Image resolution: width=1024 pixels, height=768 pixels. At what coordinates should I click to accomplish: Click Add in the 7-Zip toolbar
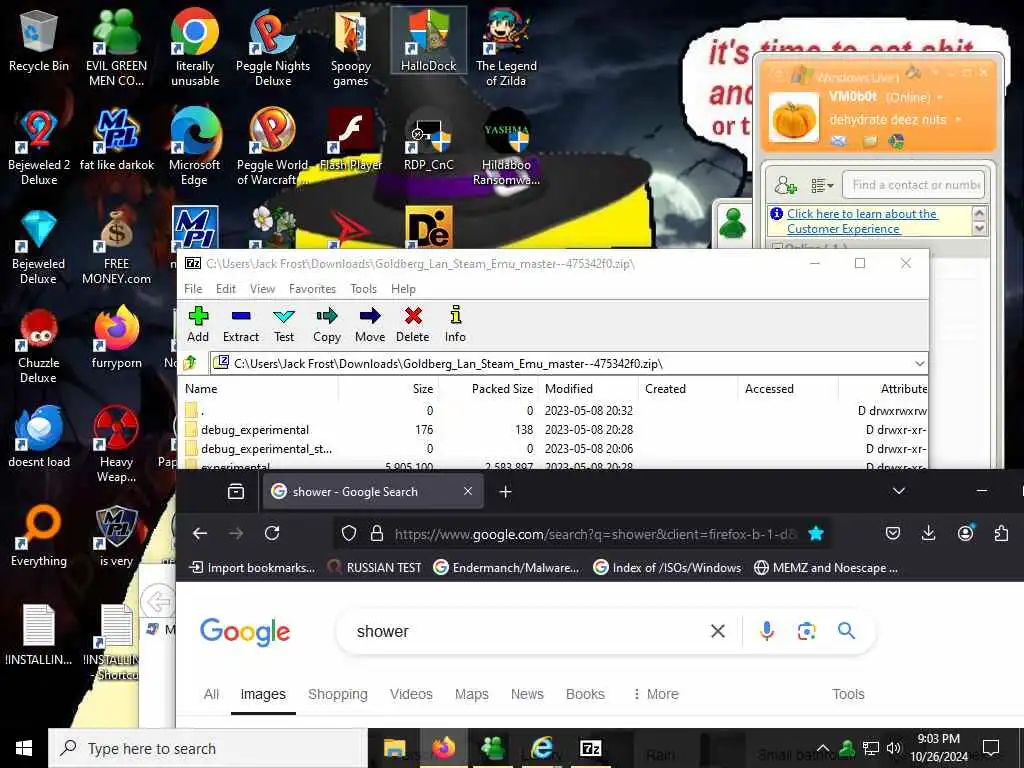(x=198, y=325)
